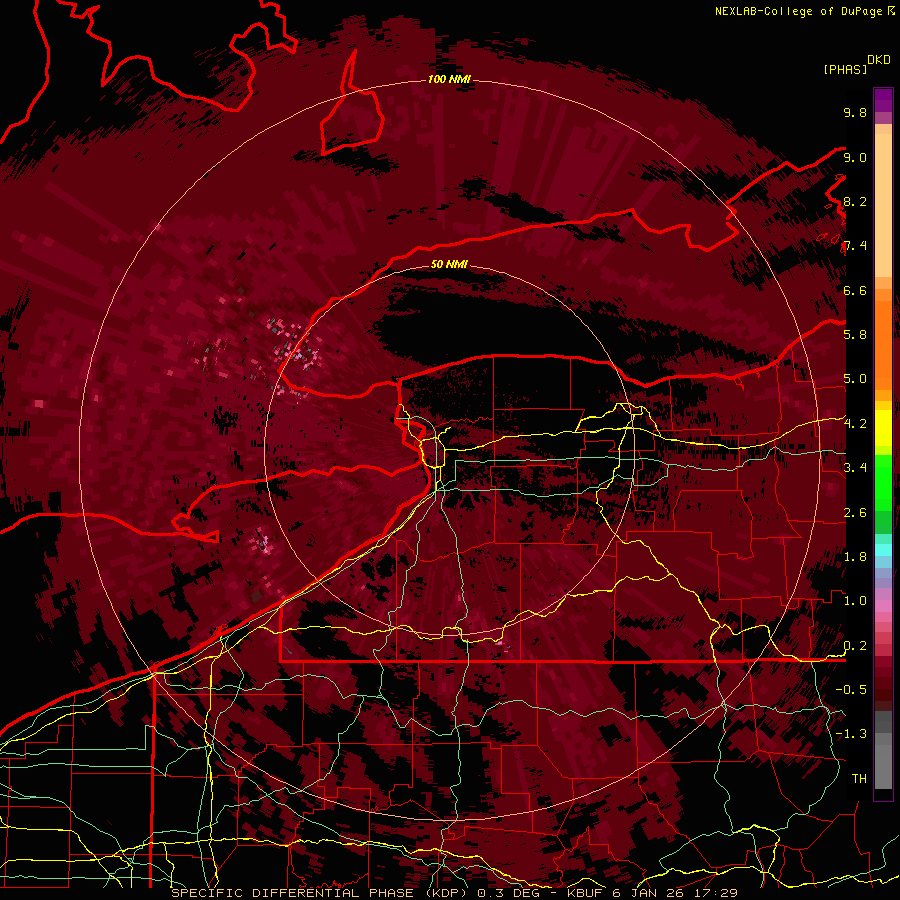Click the 0.2 legend value
Screen dimensions: 900x900
pos(855,645)
